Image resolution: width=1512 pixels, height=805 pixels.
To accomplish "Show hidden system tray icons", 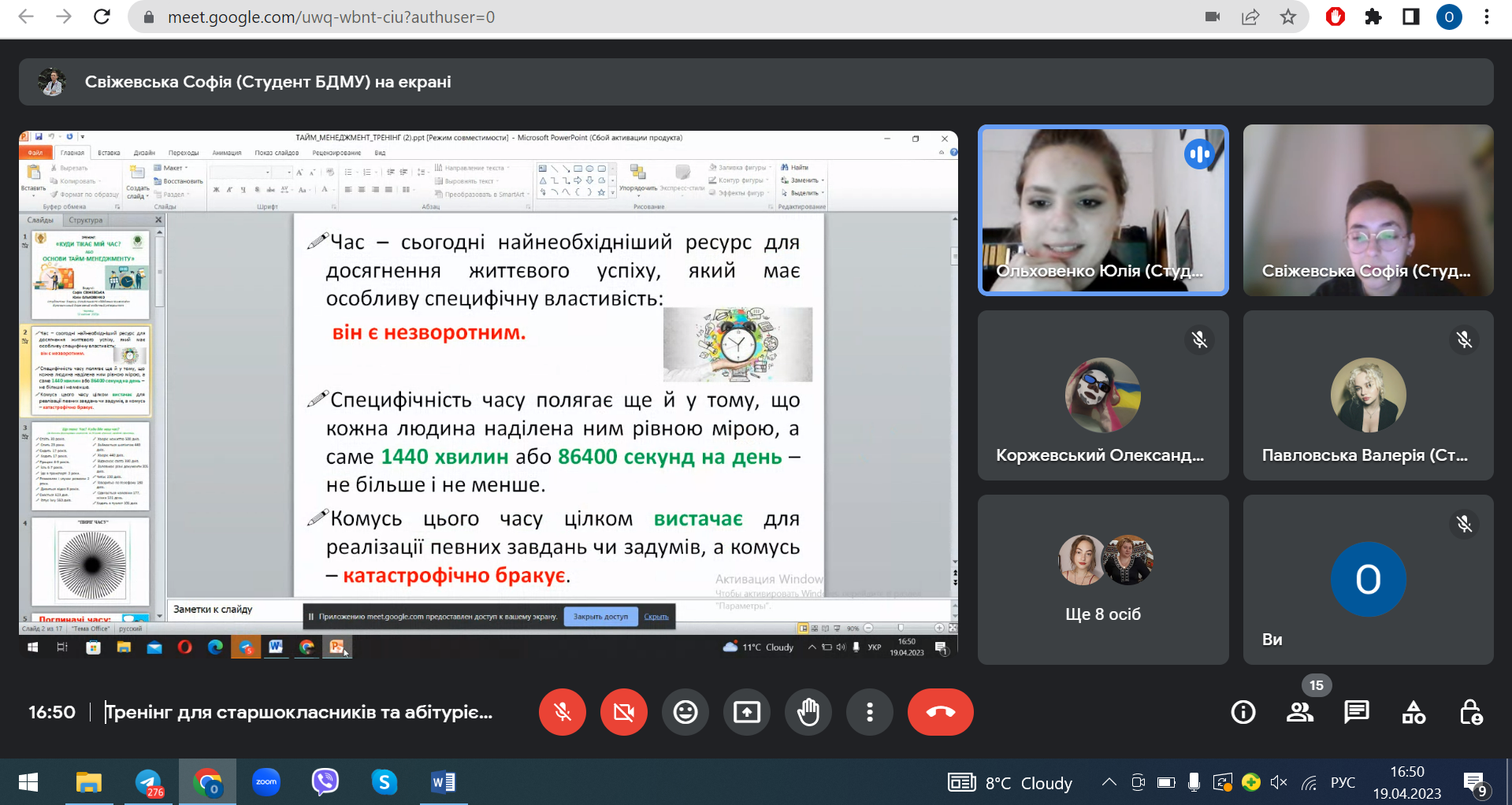I will click(x=1109, y=782).
